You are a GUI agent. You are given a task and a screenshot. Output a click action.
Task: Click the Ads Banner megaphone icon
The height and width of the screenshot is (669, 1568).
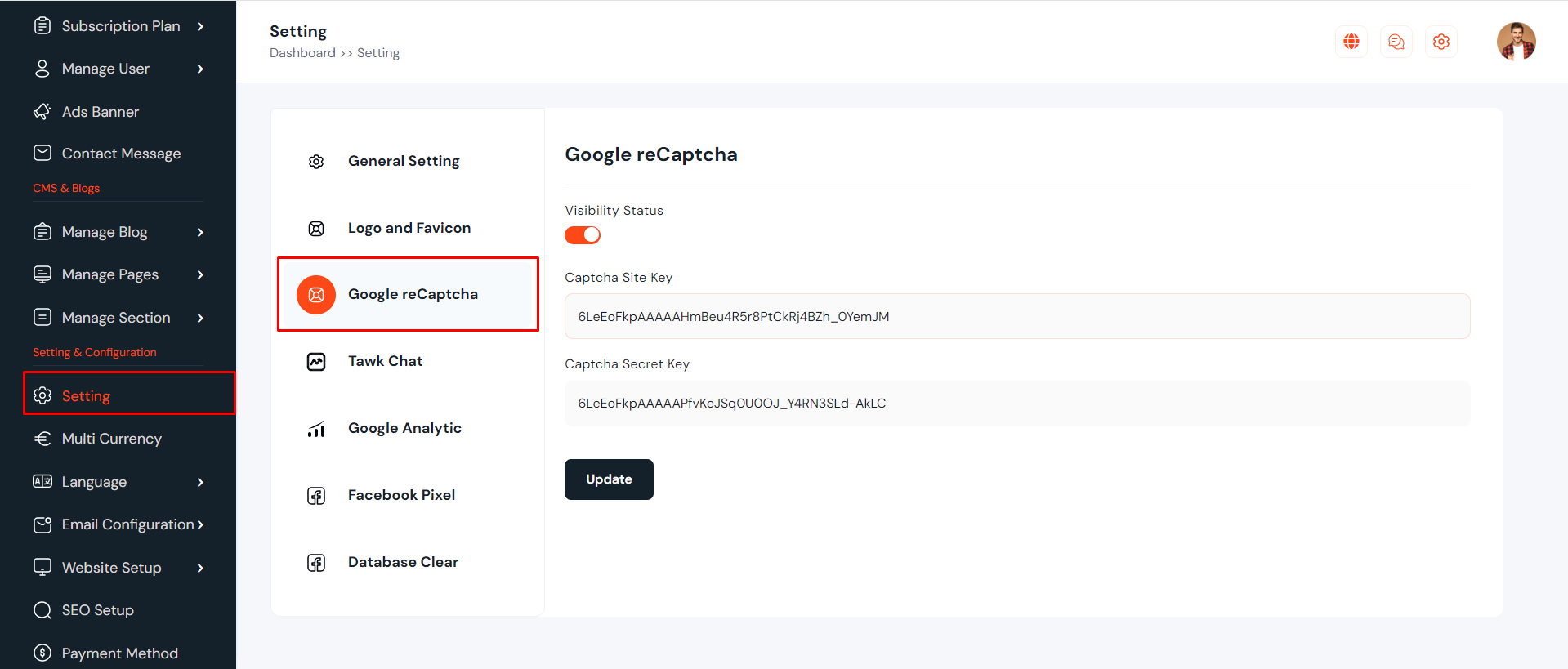point(42,111)
